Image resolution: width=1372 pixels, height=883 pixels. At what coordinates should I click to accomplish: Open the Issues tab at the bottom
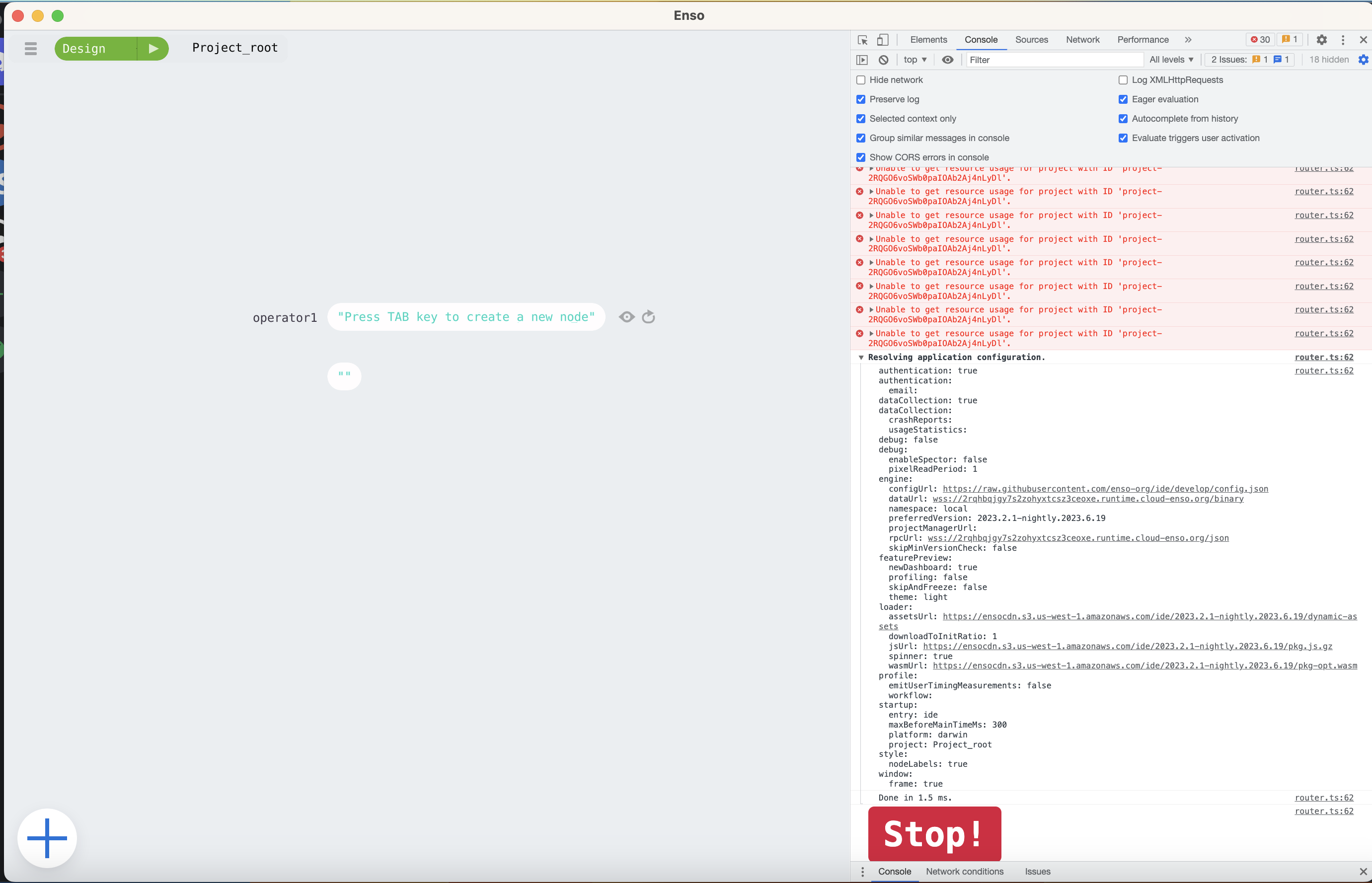tap(1037, 871)
